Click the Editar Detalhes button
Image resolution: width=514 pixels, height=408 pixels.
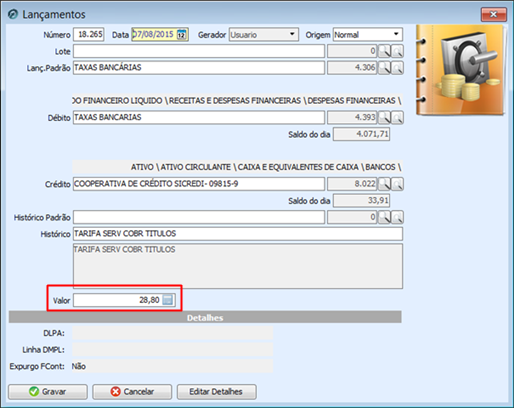[216, 392]
